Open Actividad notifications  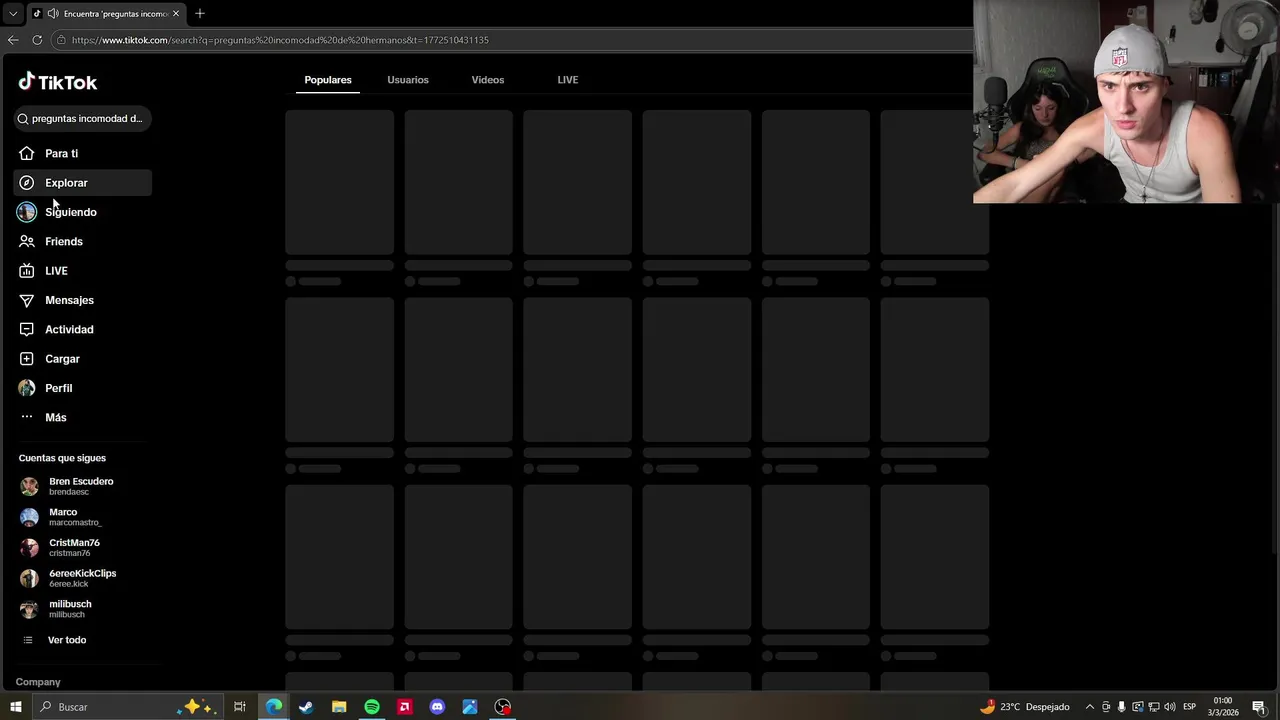click(82, 329)
